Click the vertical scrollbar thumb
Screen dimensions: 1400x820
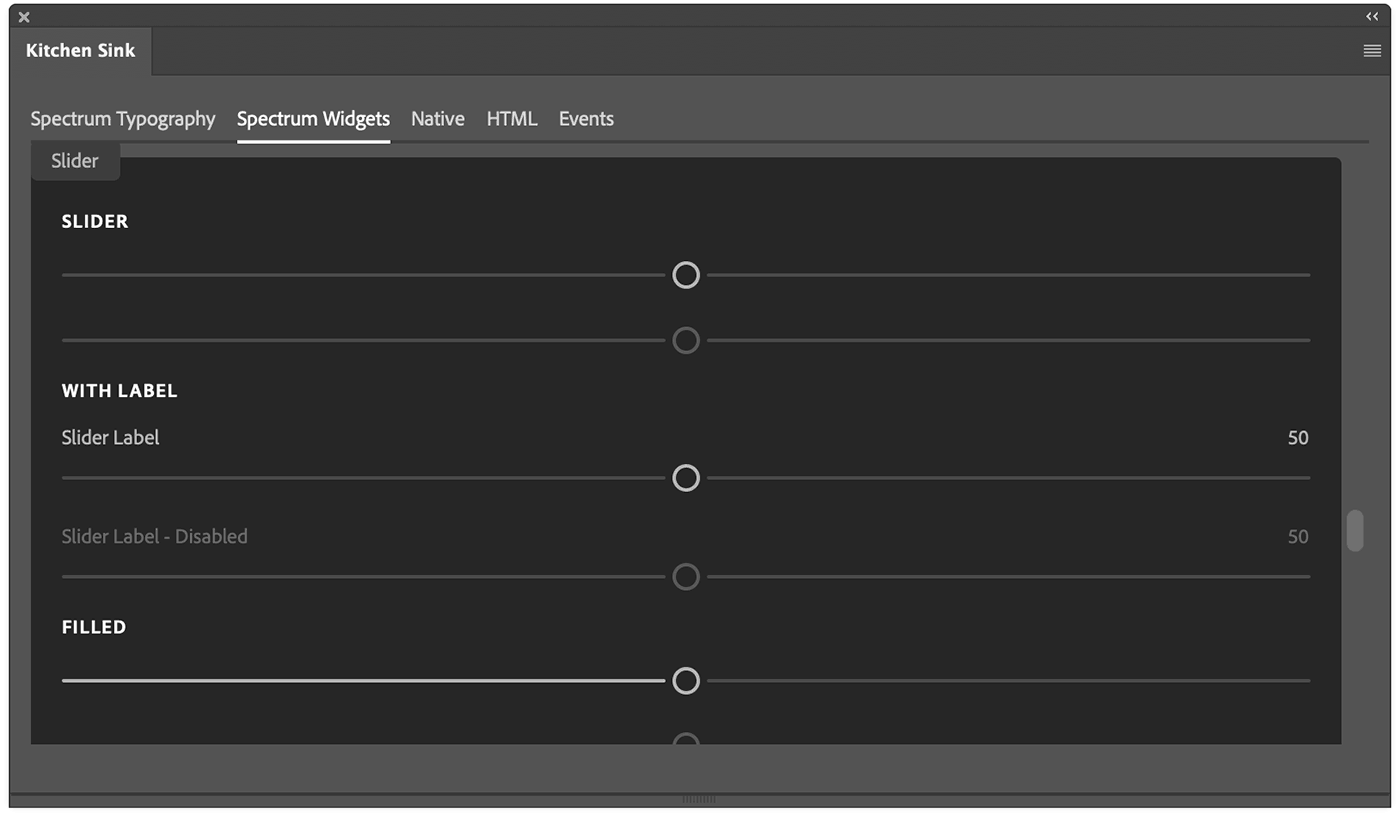click(x=1355, y=531)
